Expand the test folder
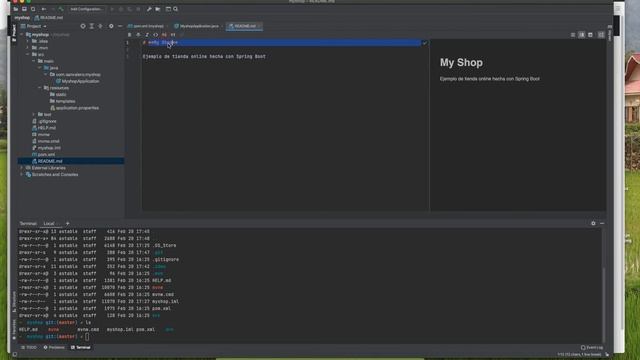This screenshot has width=640, height=360. (34, 114)
